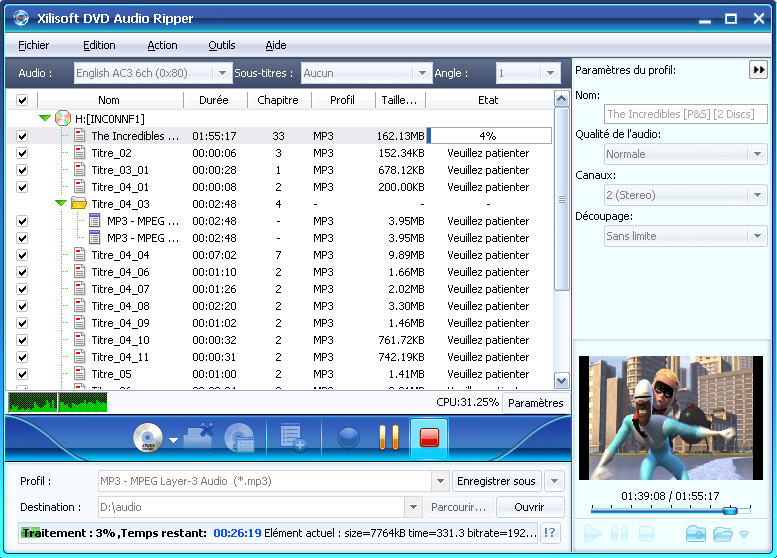
Task: Click the Open DVD disc icon
Action: [148, 438]
